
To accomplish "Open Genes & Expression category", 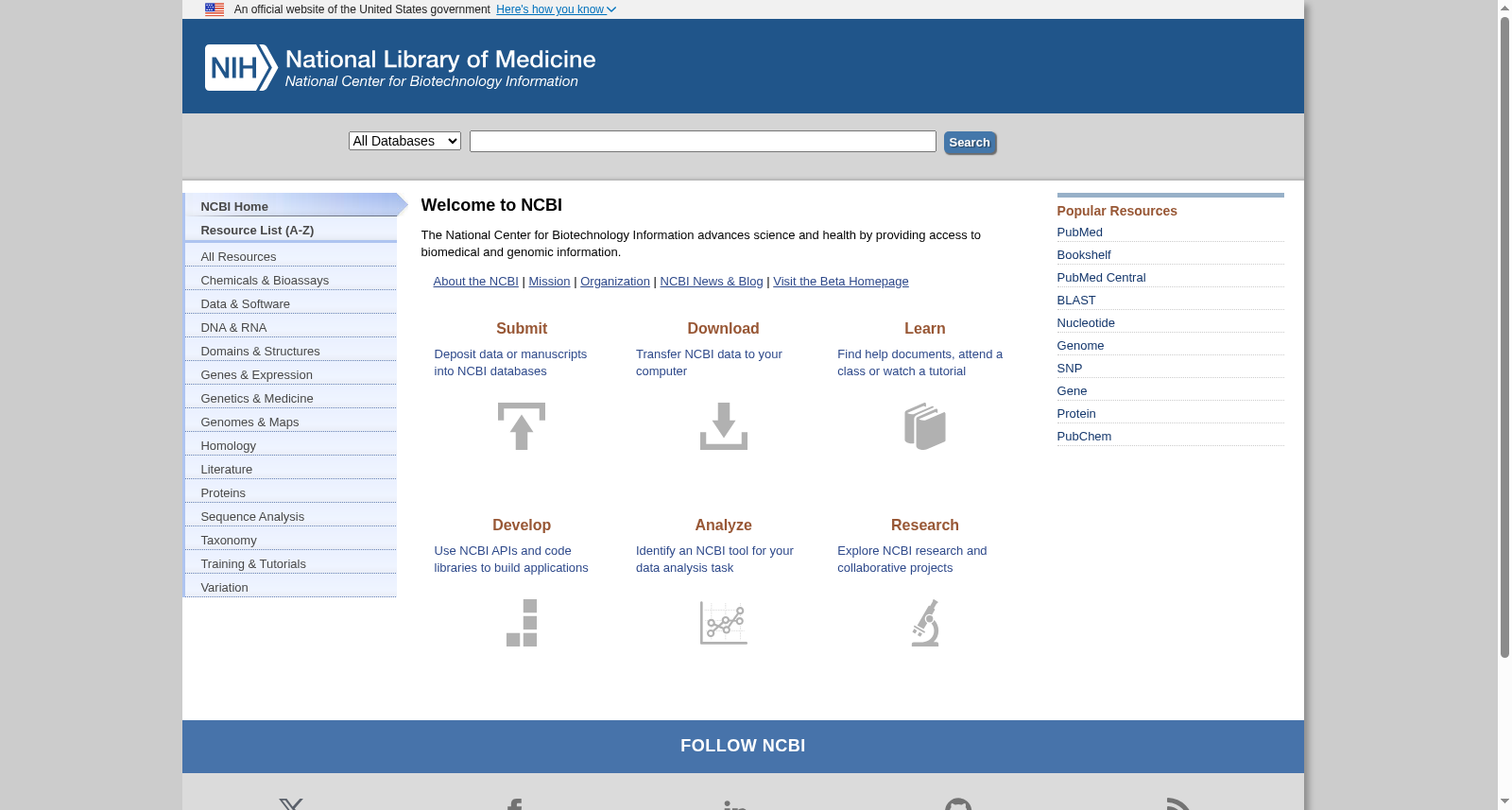I will [x=291, y=374].
